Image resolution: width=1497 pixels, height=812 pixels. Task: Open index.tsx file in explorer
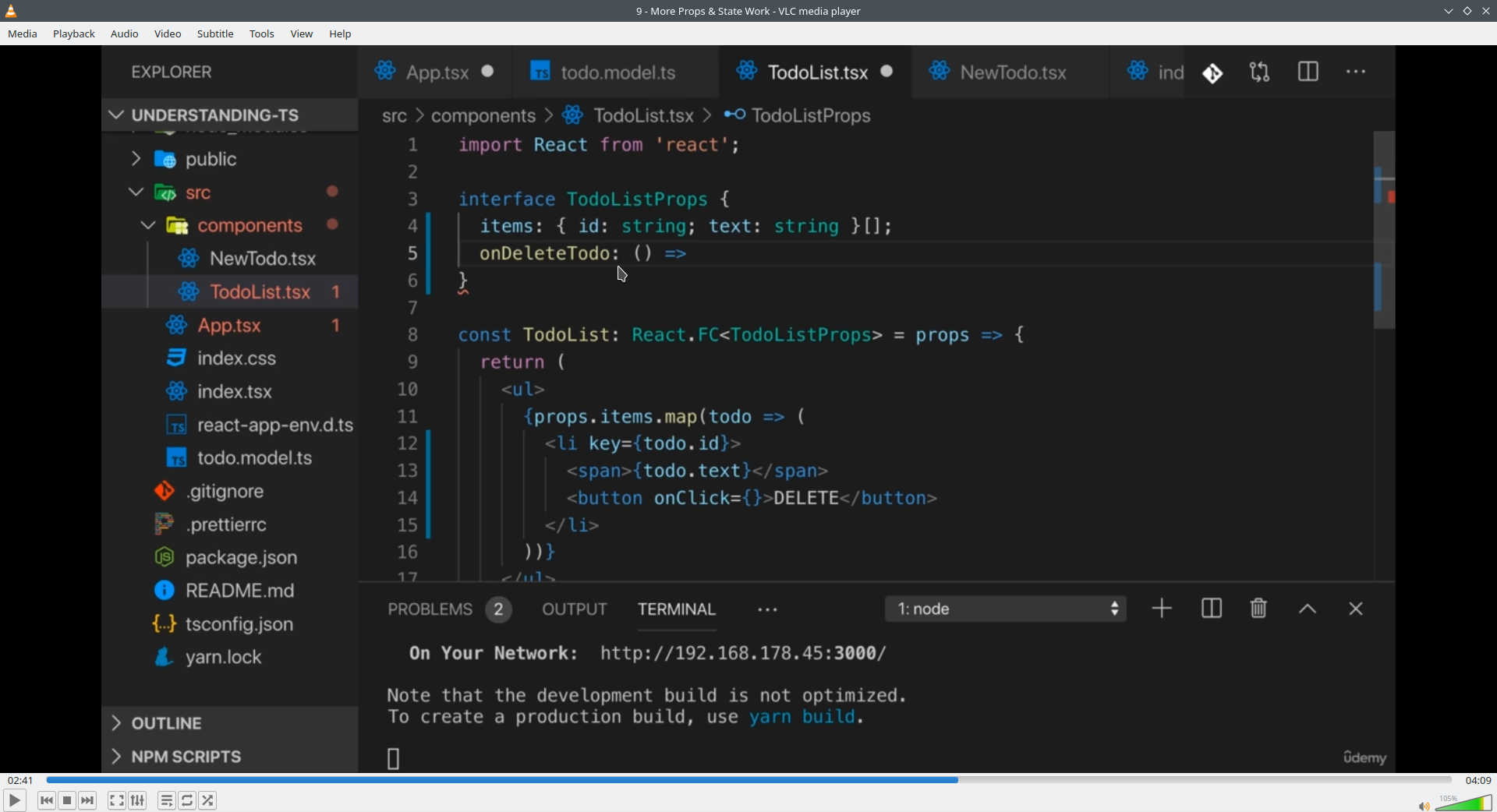tap(230, 391)
